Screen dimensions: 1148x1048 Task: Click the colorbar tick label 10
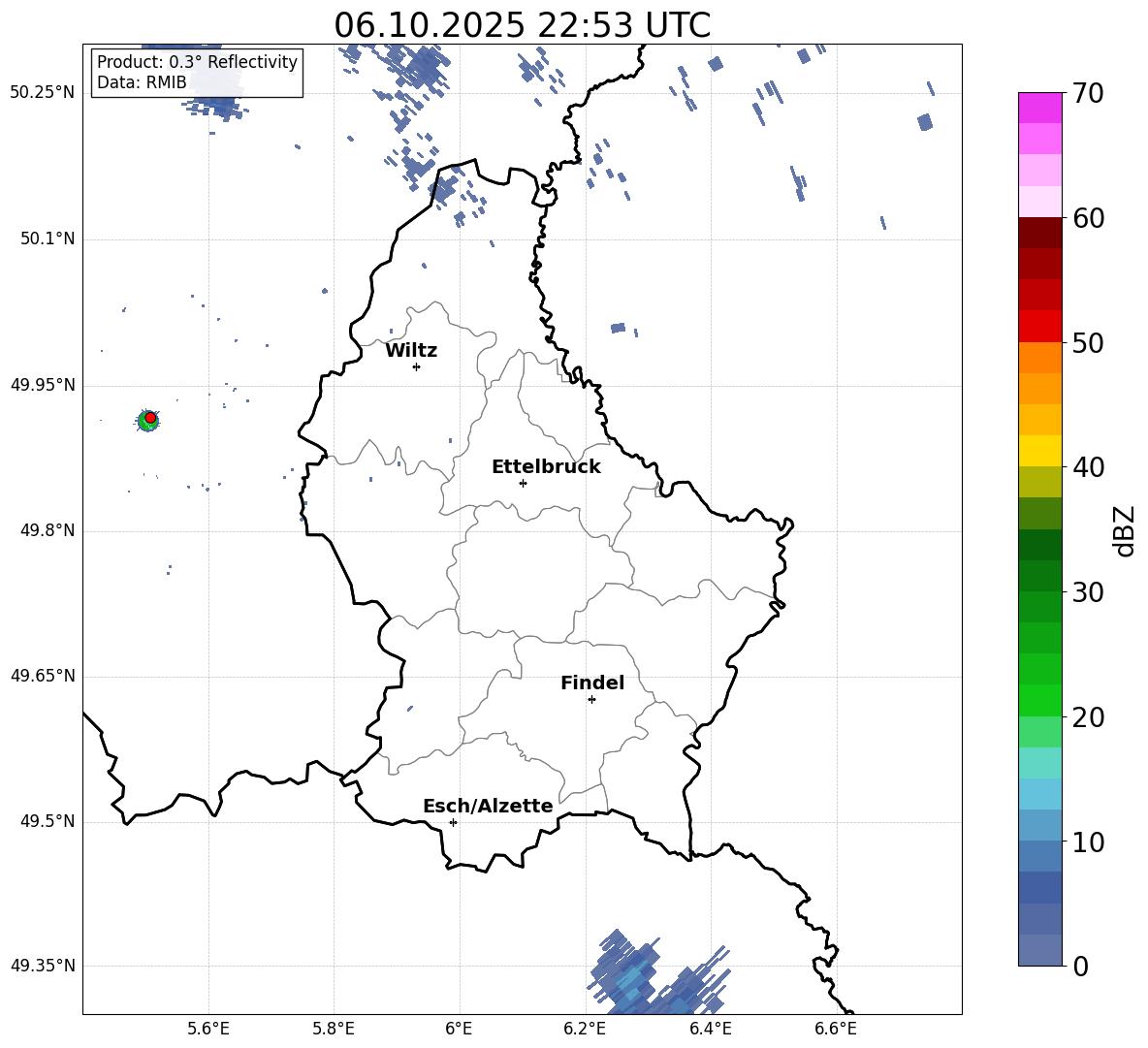click(x=1088, y=842)
